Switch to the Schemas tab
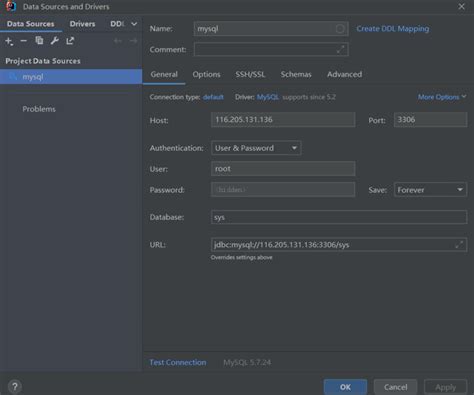474x395 pixels. pyautogui.click(x=296, y=74)
